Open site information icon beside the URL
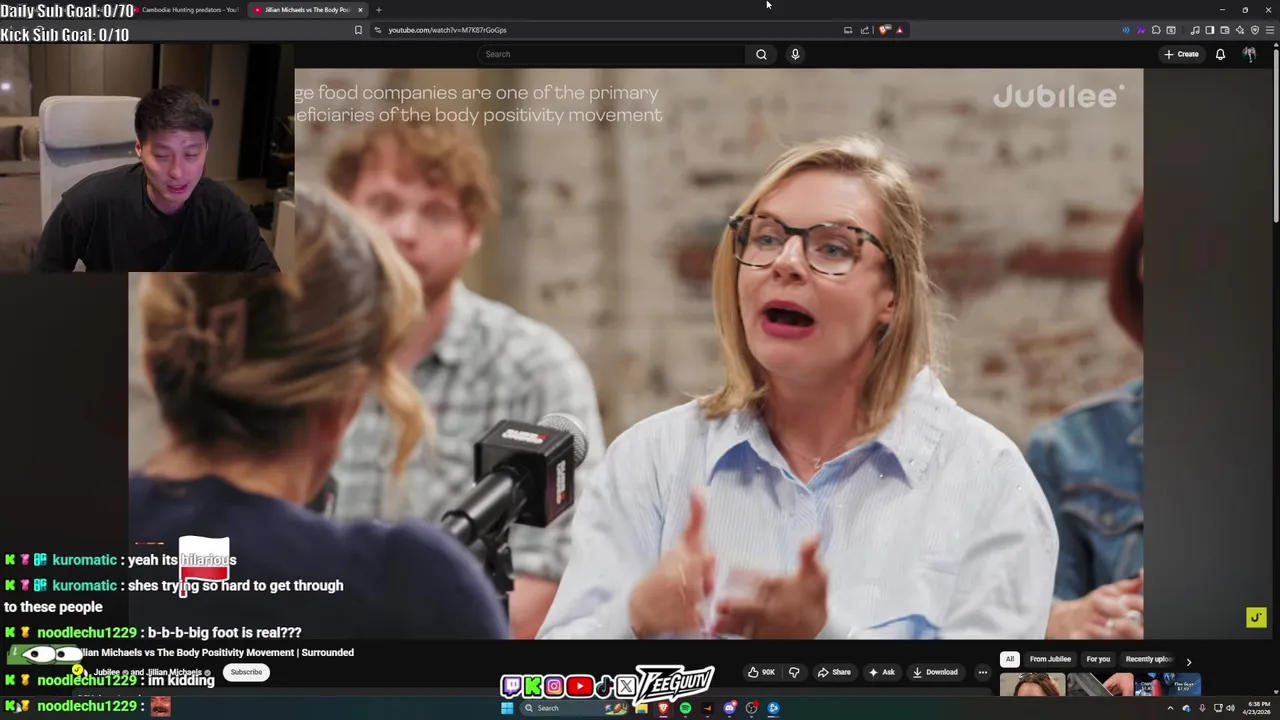Viewport: 1280px width, 720px height. tap(377, 30)
